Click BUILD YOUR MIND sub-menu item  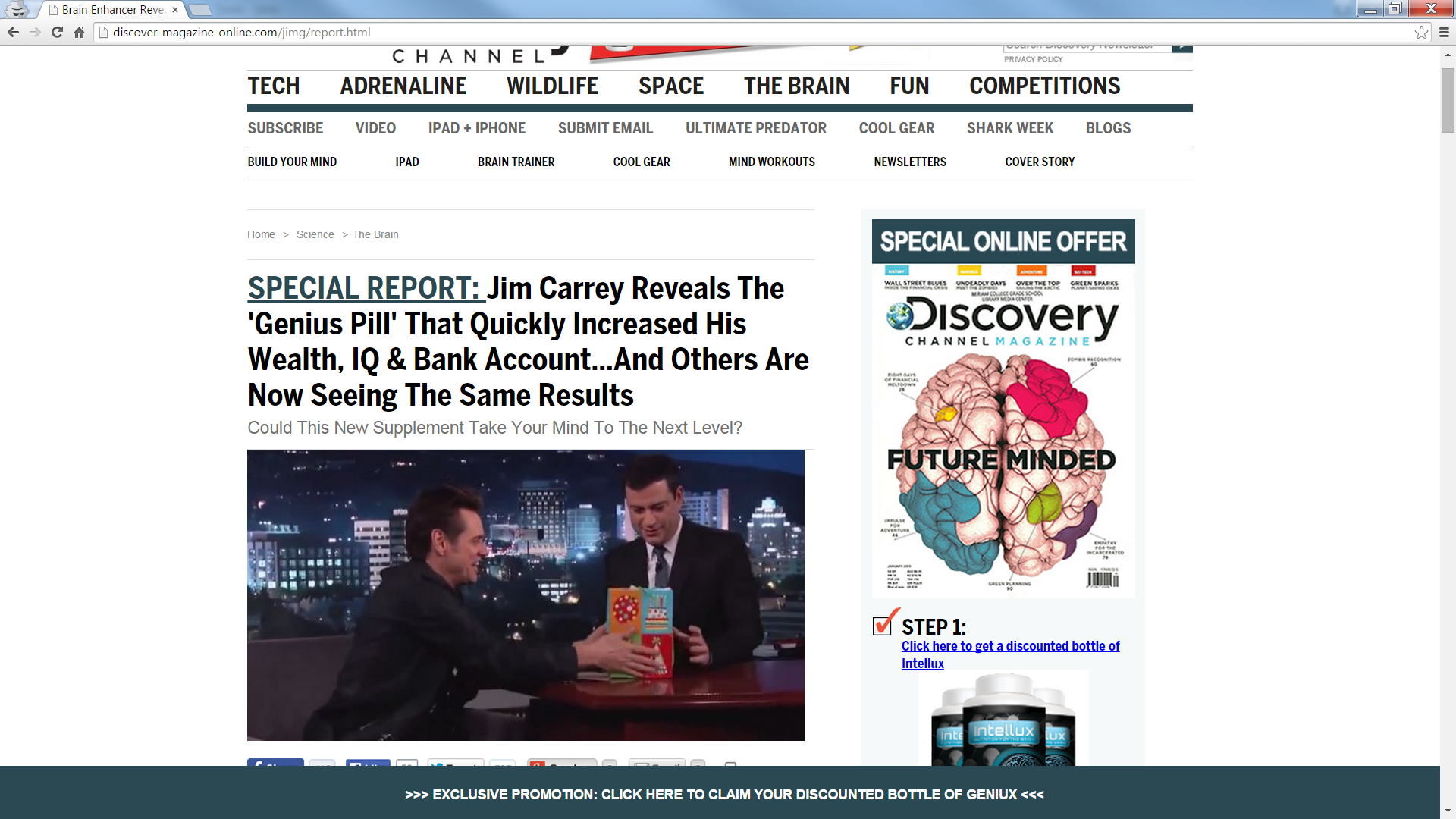click(x=292, y=162)
